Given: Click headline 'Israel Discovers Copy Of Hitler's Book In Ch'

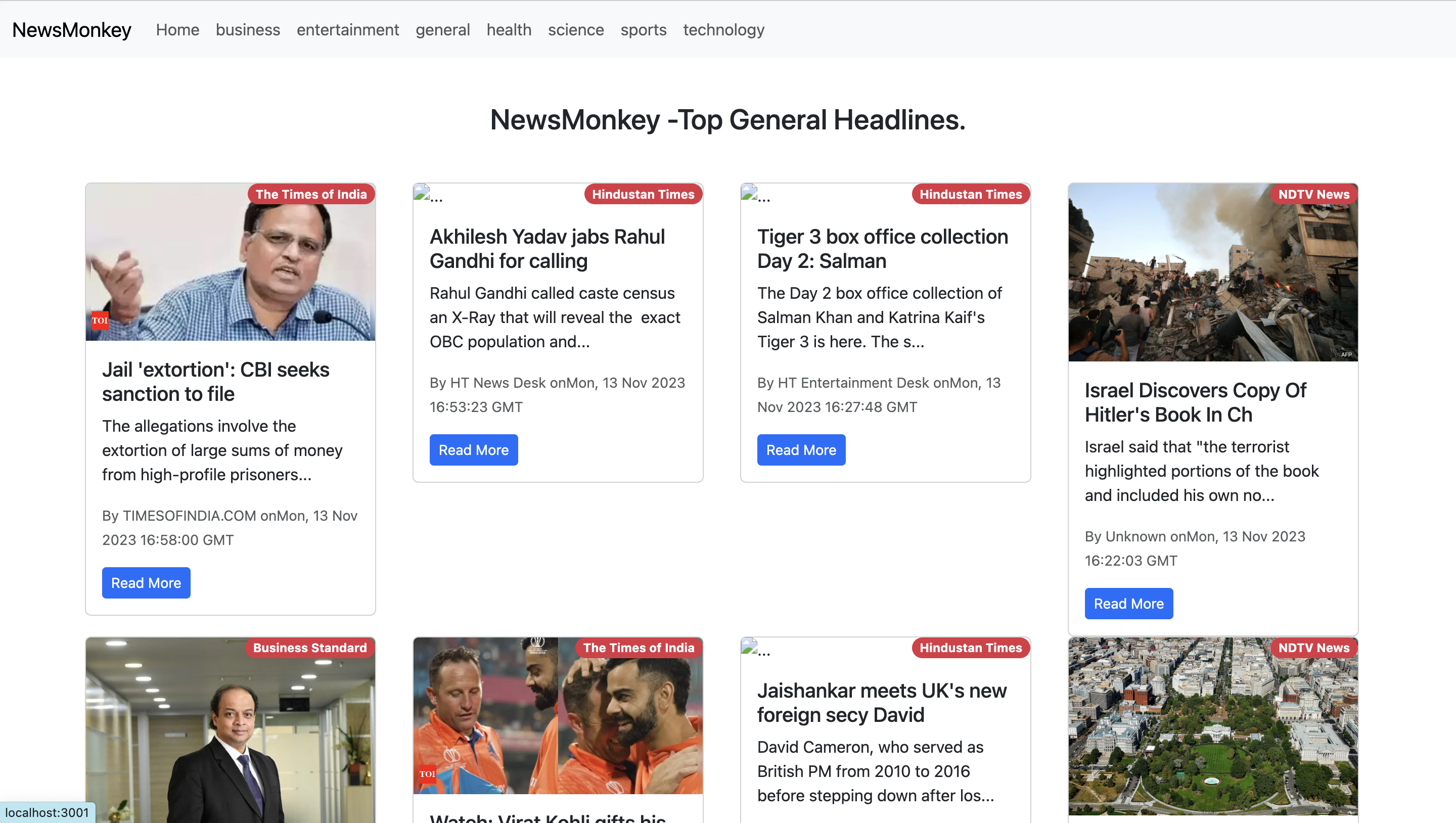Looking at the screenshot, I should 1196,402.
